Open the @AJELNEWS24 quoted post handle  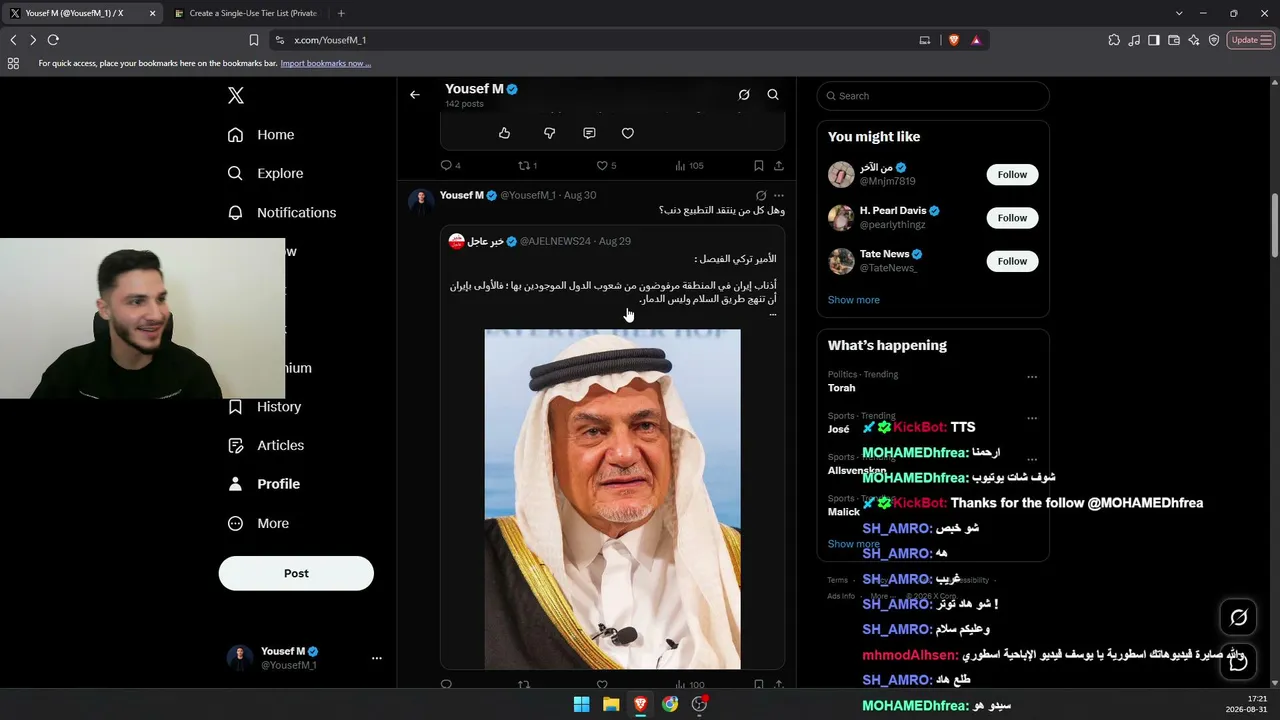(556, 242)
